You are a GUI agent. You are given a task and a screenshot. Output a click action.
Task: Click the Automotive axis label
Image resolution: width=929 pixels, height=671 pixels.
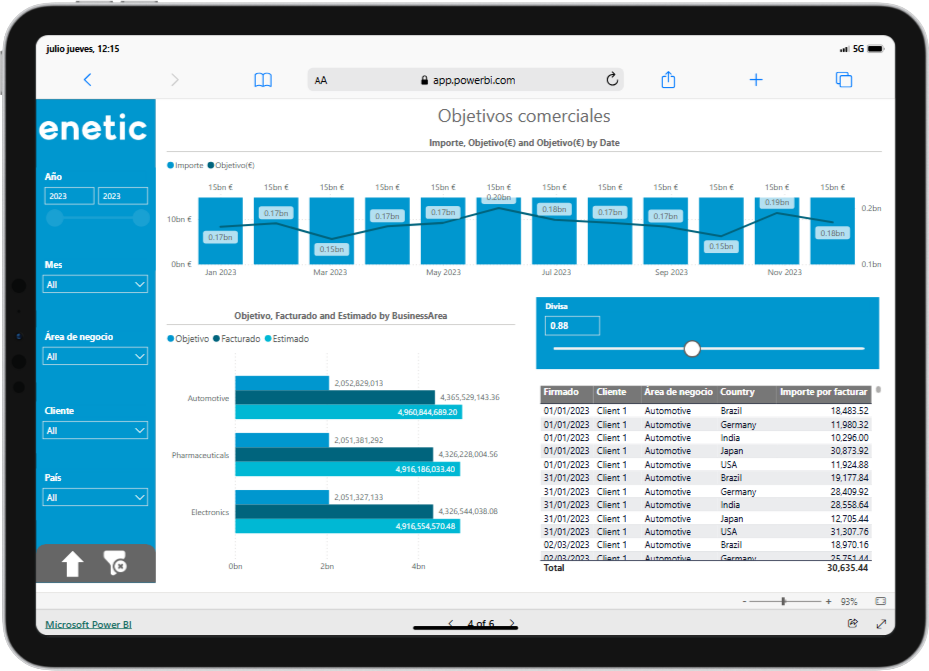[x=208, y=399]
